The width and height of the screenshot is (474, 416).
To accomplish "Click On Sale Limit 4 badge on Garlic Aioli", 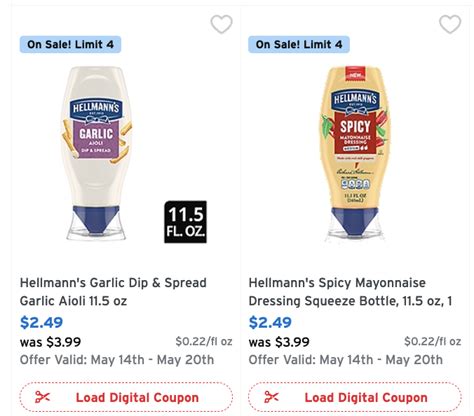I will [70, 44].
